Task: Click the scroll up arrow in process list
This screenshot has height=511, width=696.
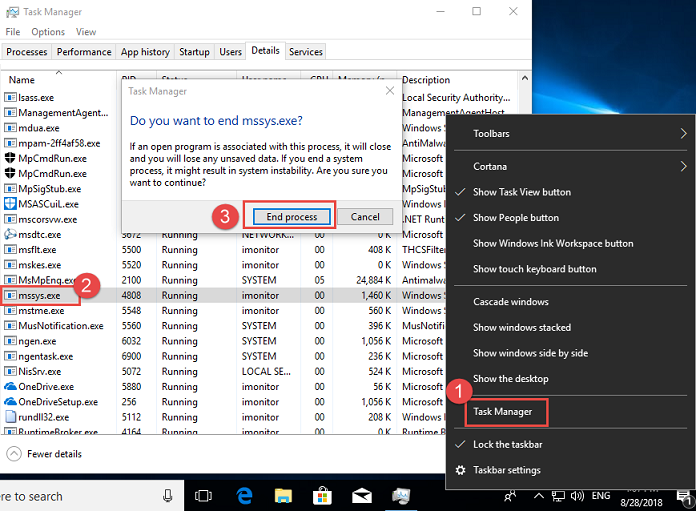Action: 525,78
